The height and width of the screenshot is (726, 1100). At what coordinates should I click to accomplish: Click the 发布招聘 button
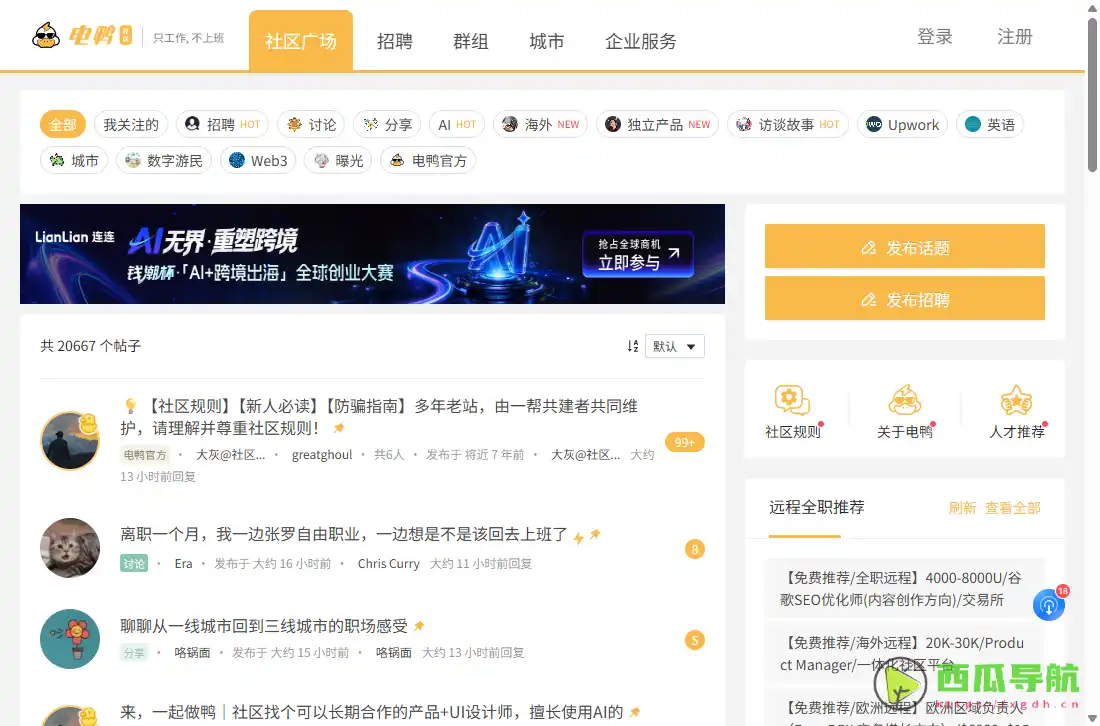pyautogui.click(x=904, y=298)
